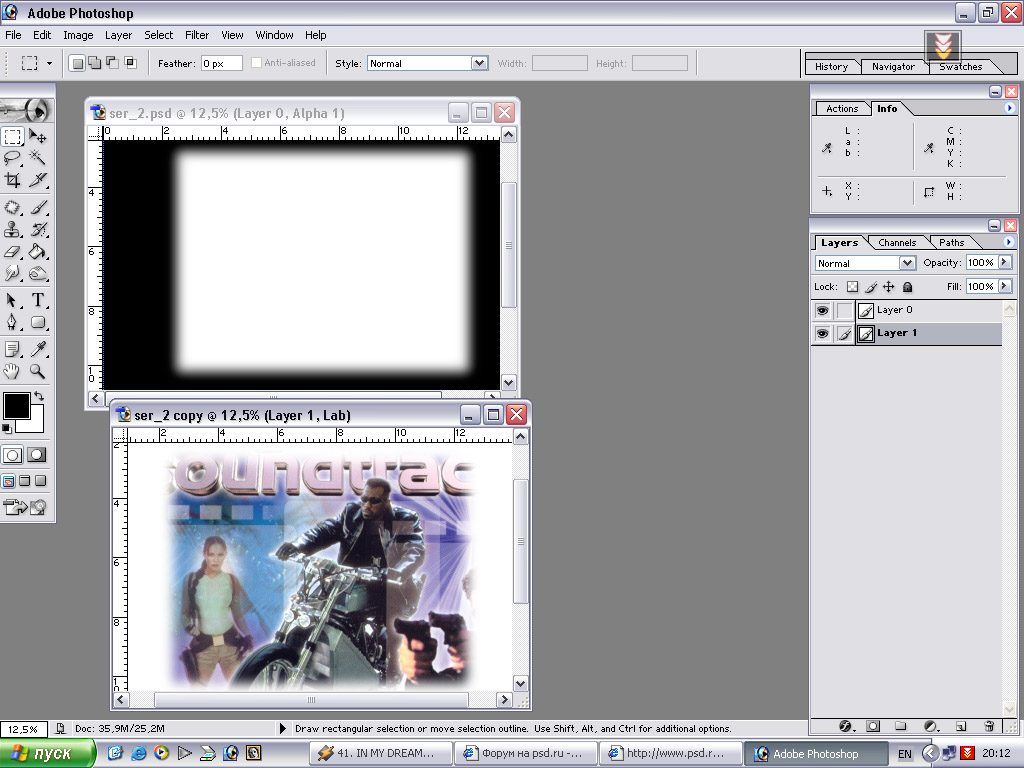Viewport: 1024px width, 768px height.
Task: Select the Brush tool
Action: [37, 208]
